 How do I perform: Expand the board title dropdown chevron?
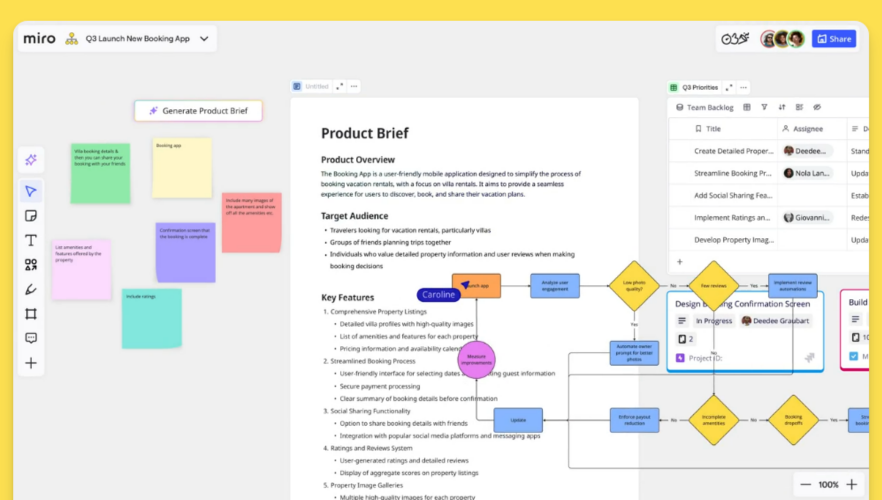[204, 39]
